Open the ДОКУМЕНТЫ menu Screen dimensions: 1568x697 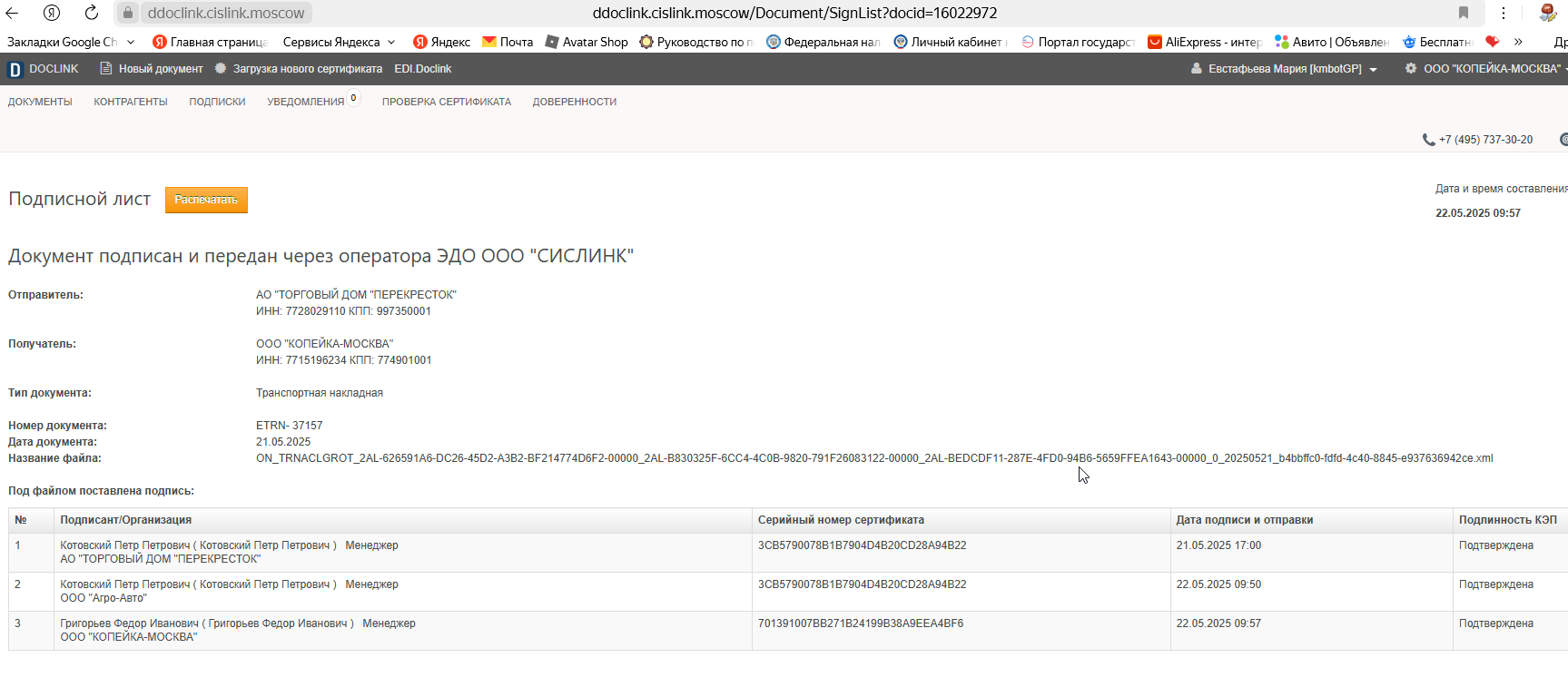point(40,102)
